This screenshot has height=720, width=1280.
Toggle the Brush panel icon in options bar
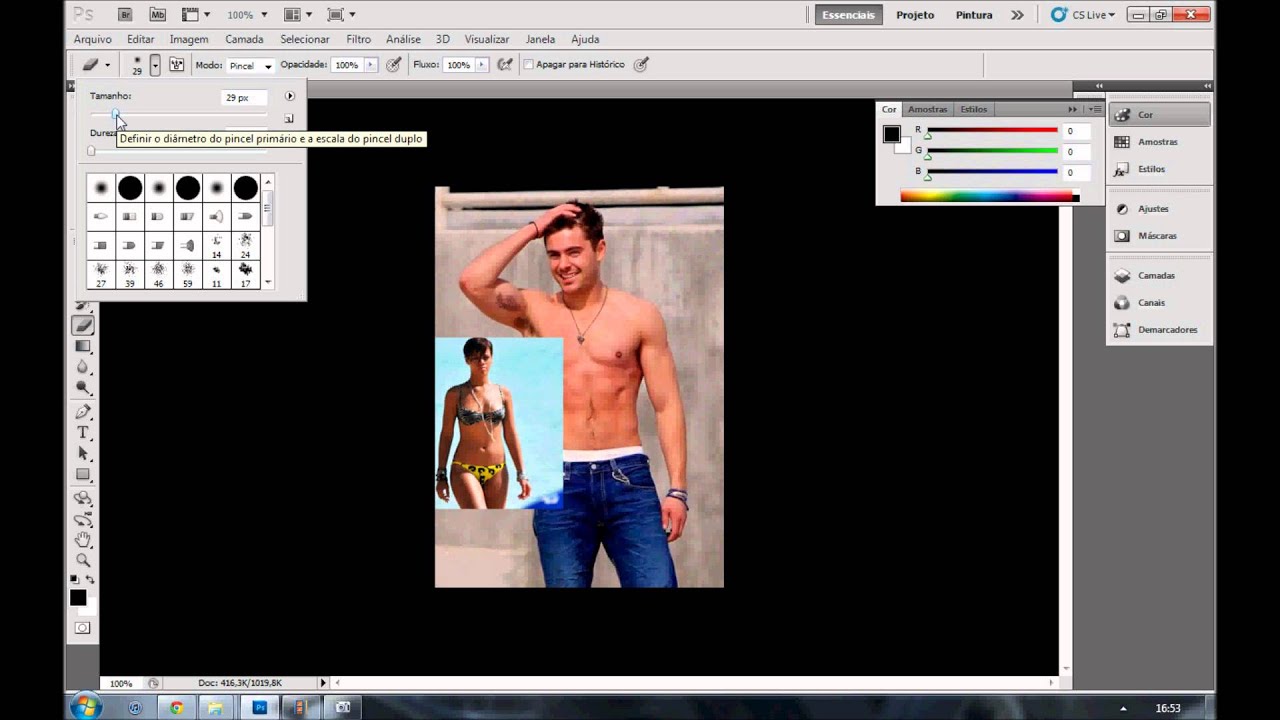[177, 65]
